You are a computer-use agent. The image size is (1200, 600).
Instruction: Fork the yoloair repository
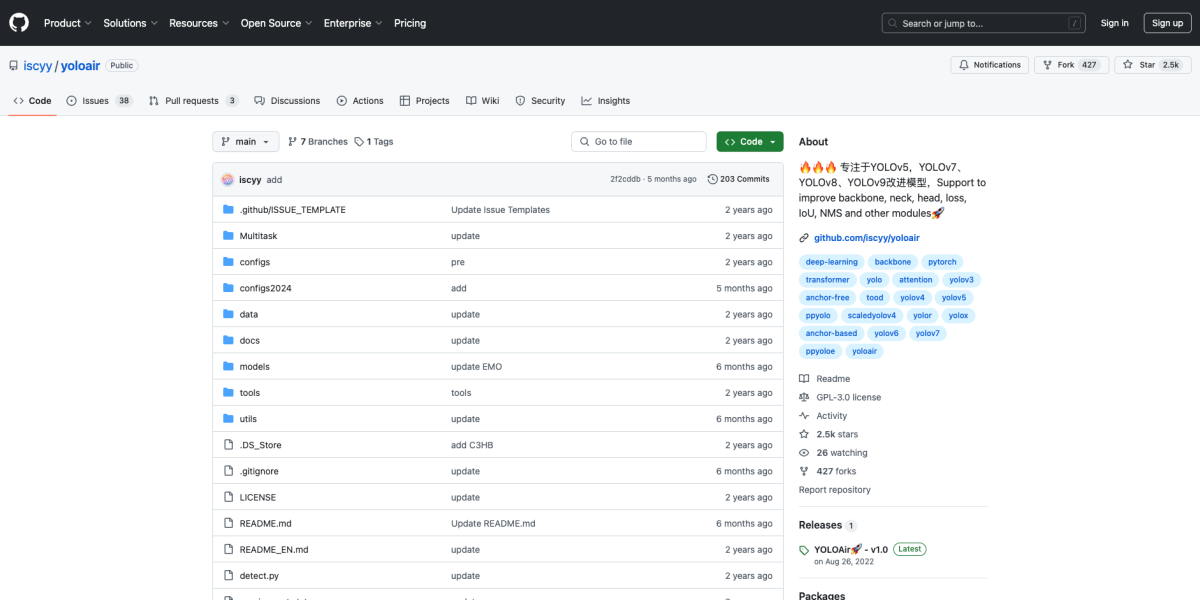tap(1058, 65)
